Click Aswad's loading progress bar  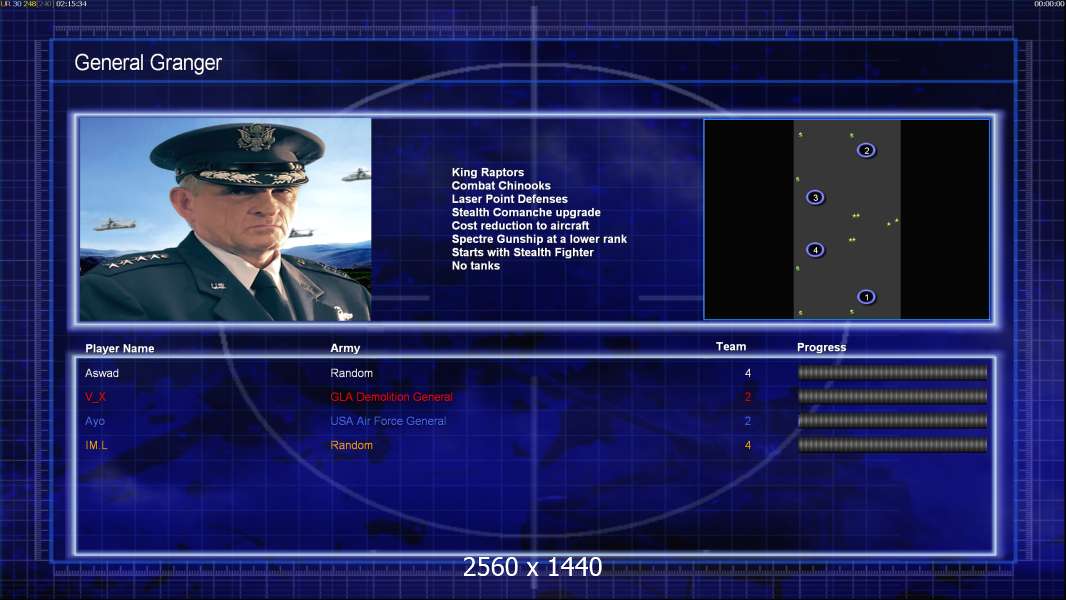click(893, 372)
